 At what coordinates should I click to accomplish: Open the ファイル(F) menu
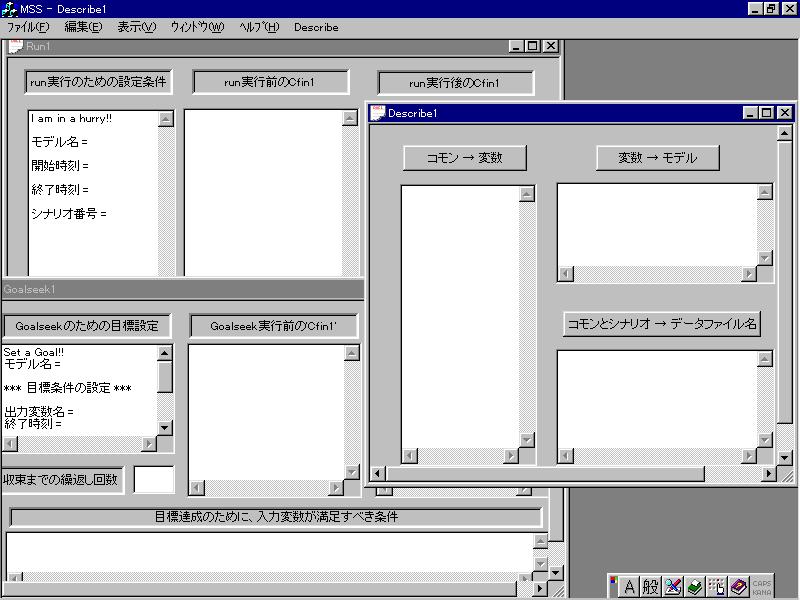[x=27, y=27]
